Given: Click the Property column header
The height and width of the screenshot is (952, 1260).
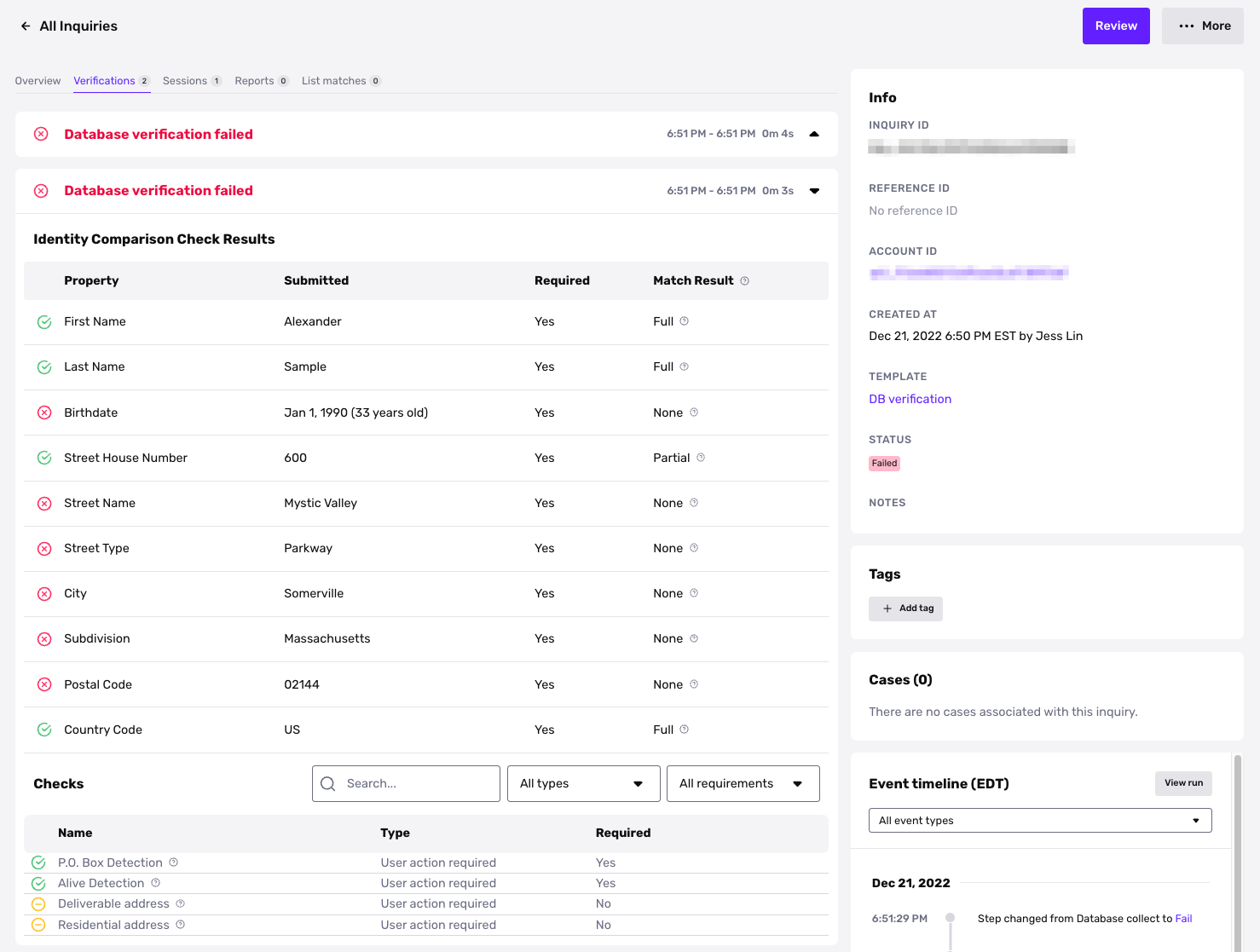Looking at the screenshot, I should pos(91,280).
